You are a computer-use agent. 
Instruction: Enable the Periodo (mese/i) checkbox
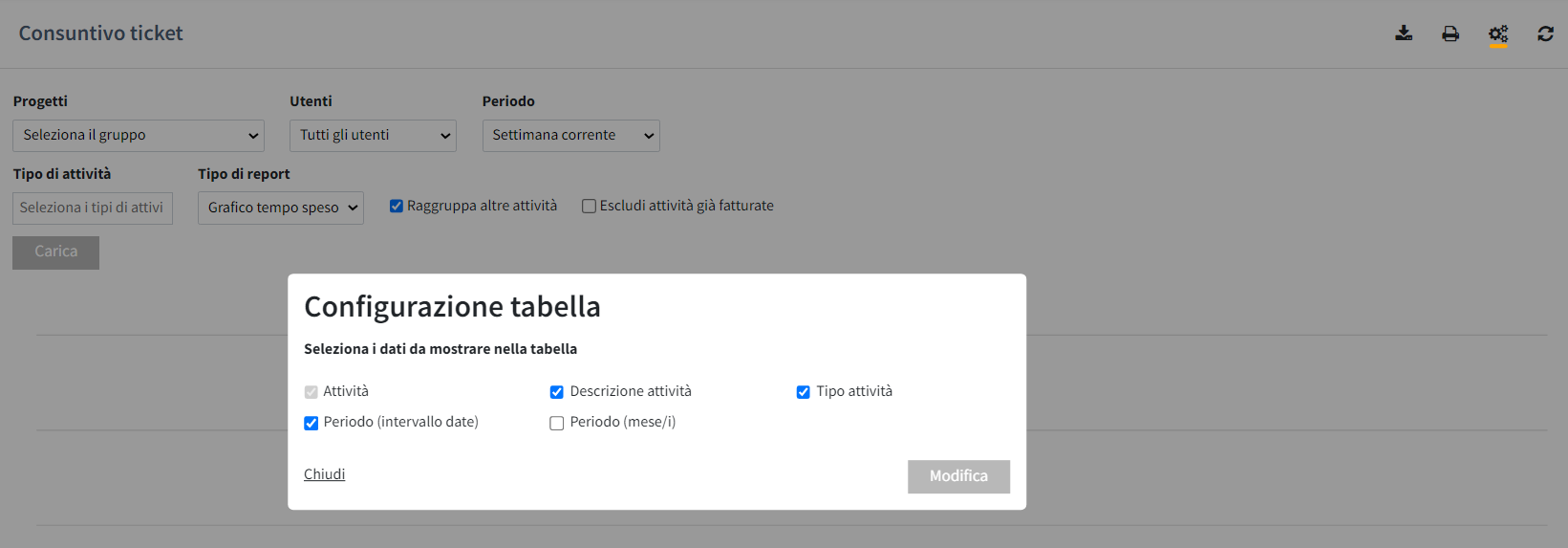tap(556, 423)
